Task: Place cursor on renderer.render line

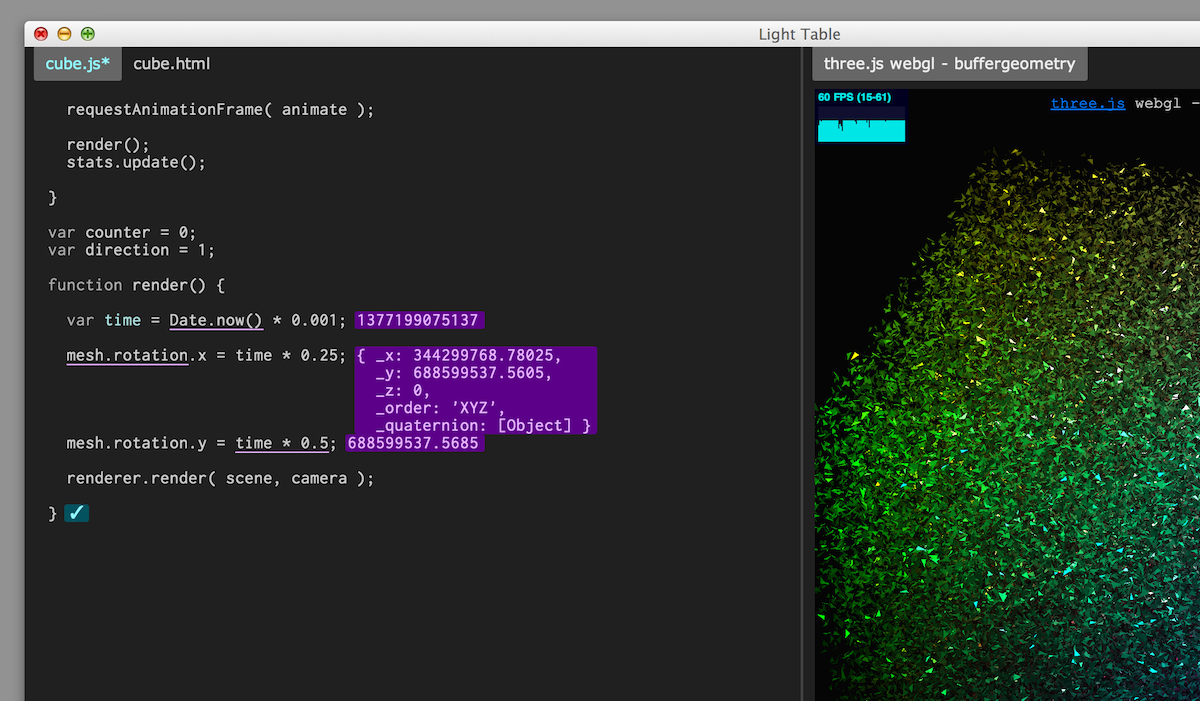Action: pyautogui.click(x=220, y=478)
